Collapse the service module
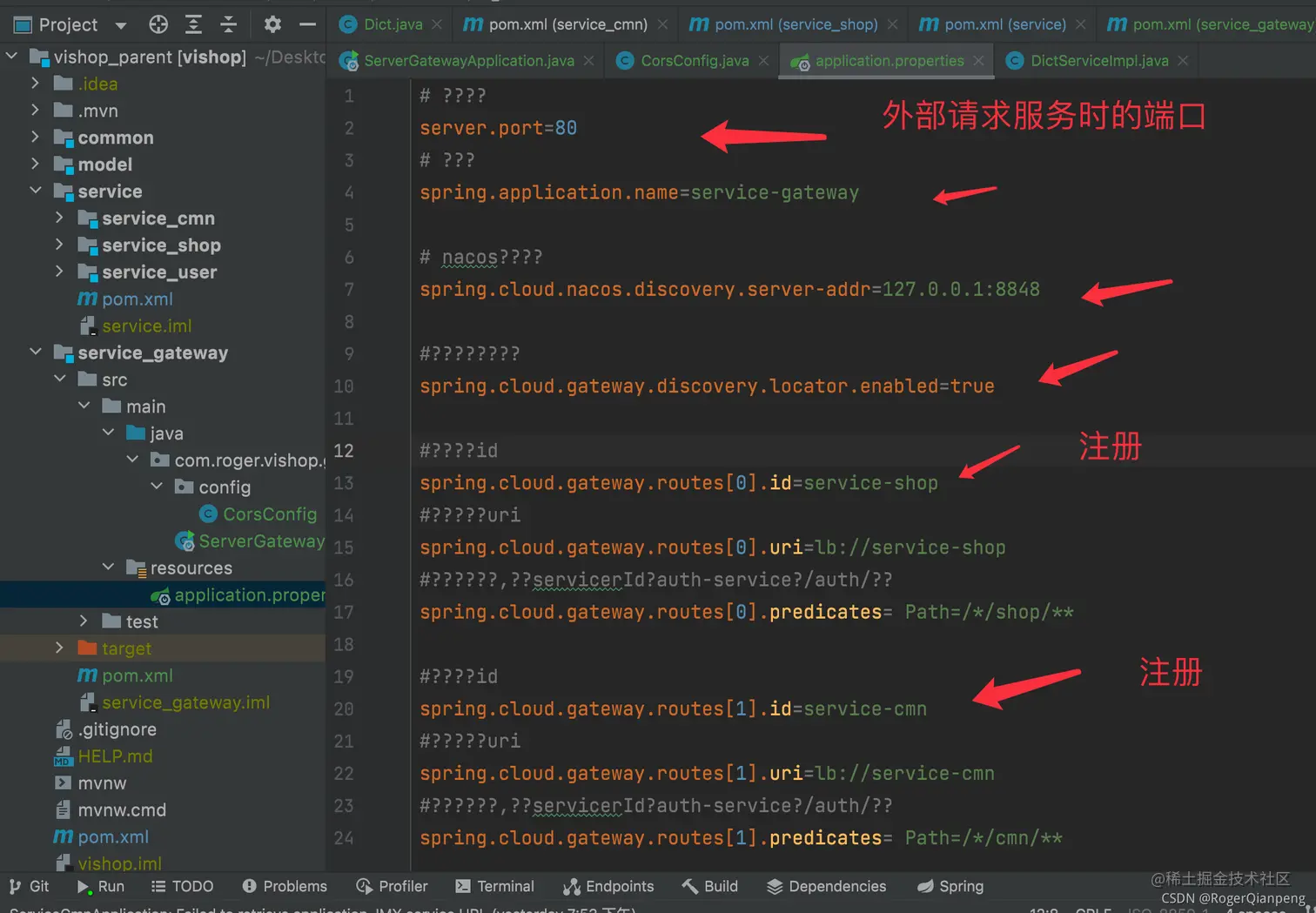 click(x=35, y=191)
